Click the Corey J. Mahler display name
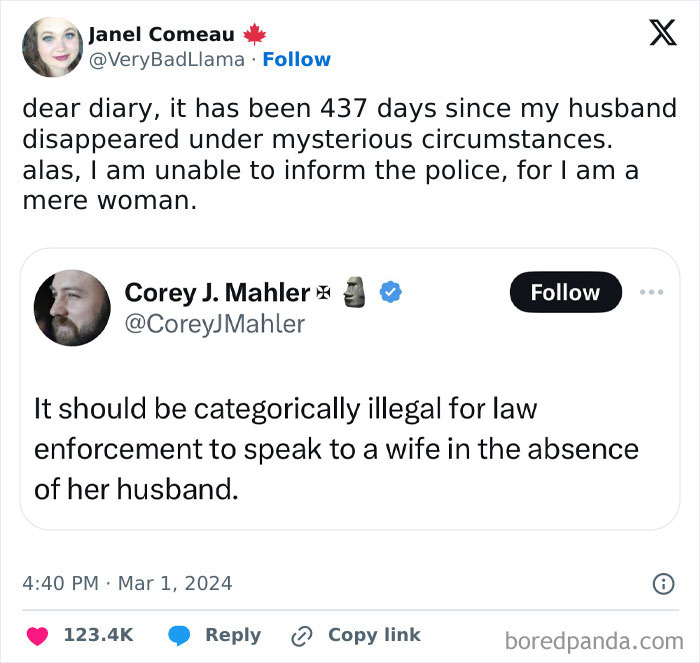The height and width of the screenshot is (663, 700). tap(216, 292)
